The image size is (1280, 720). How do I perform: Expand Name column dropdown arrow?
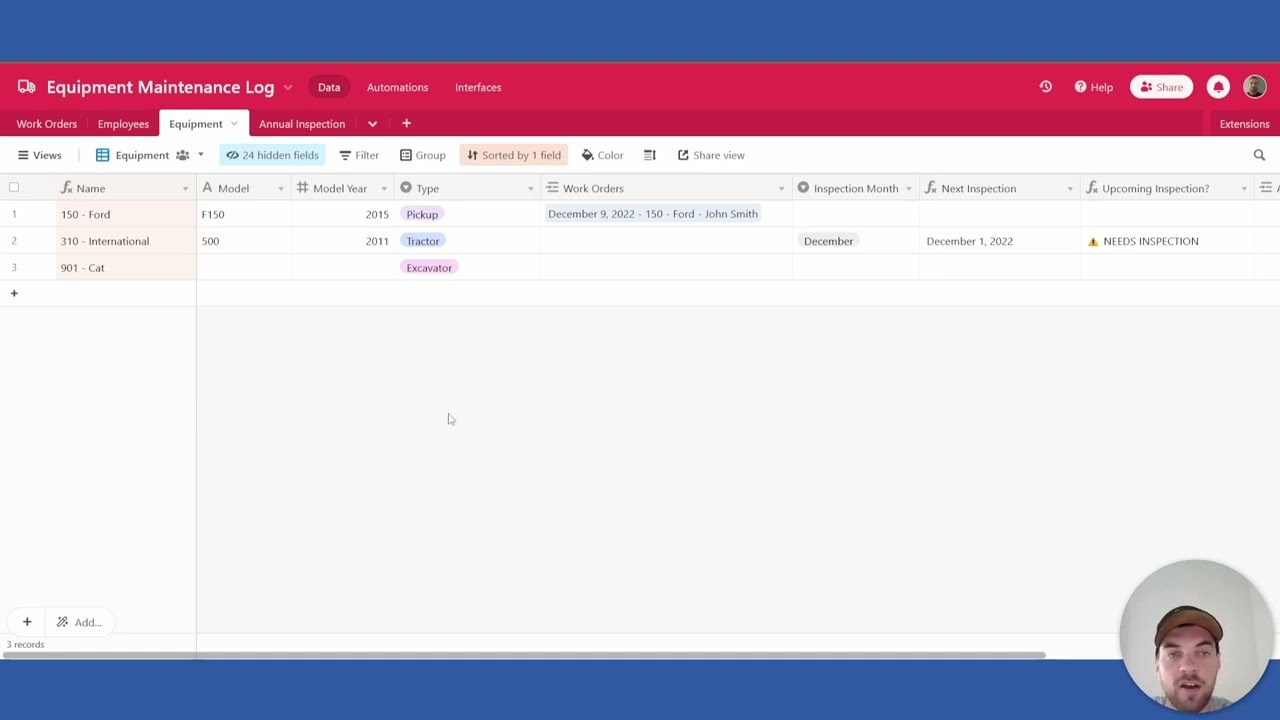click(x=185, y=188)
